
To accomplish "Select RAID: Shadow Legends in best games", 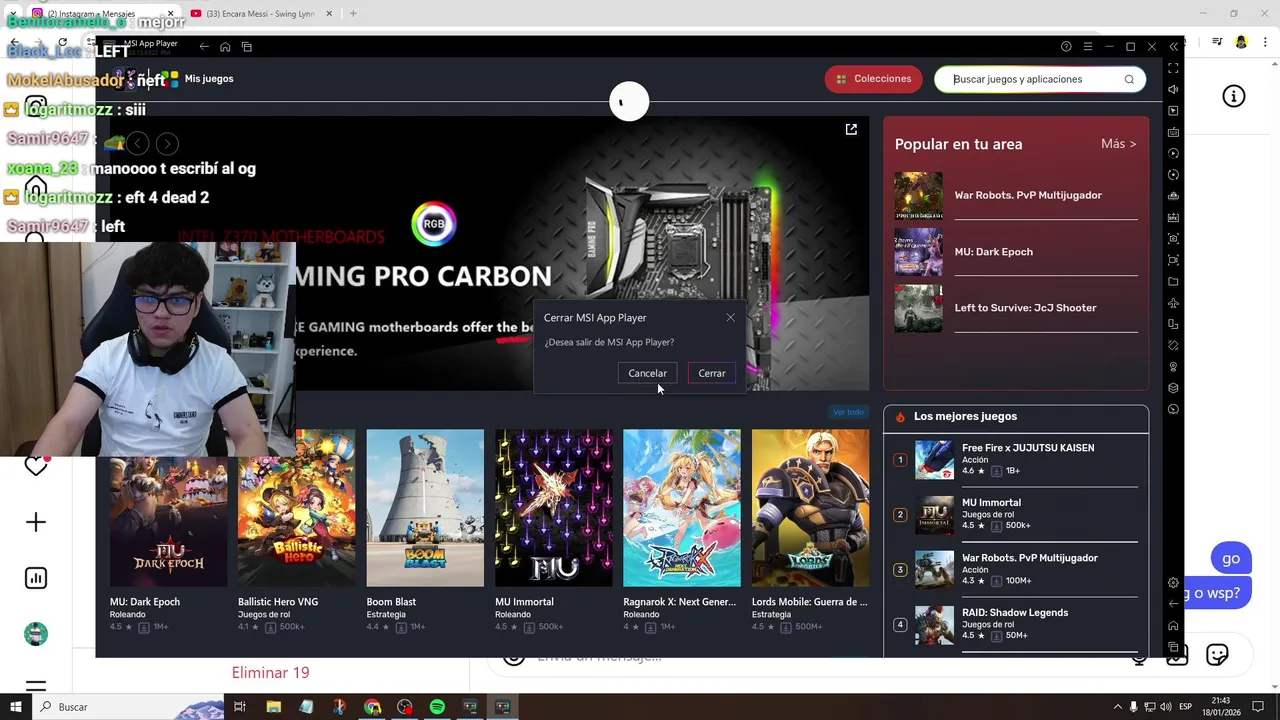I will coord(1016,625).
